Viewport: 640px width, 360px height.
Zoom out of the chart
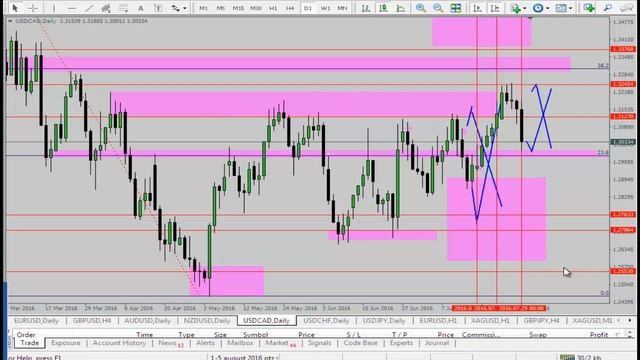[438, 8]
